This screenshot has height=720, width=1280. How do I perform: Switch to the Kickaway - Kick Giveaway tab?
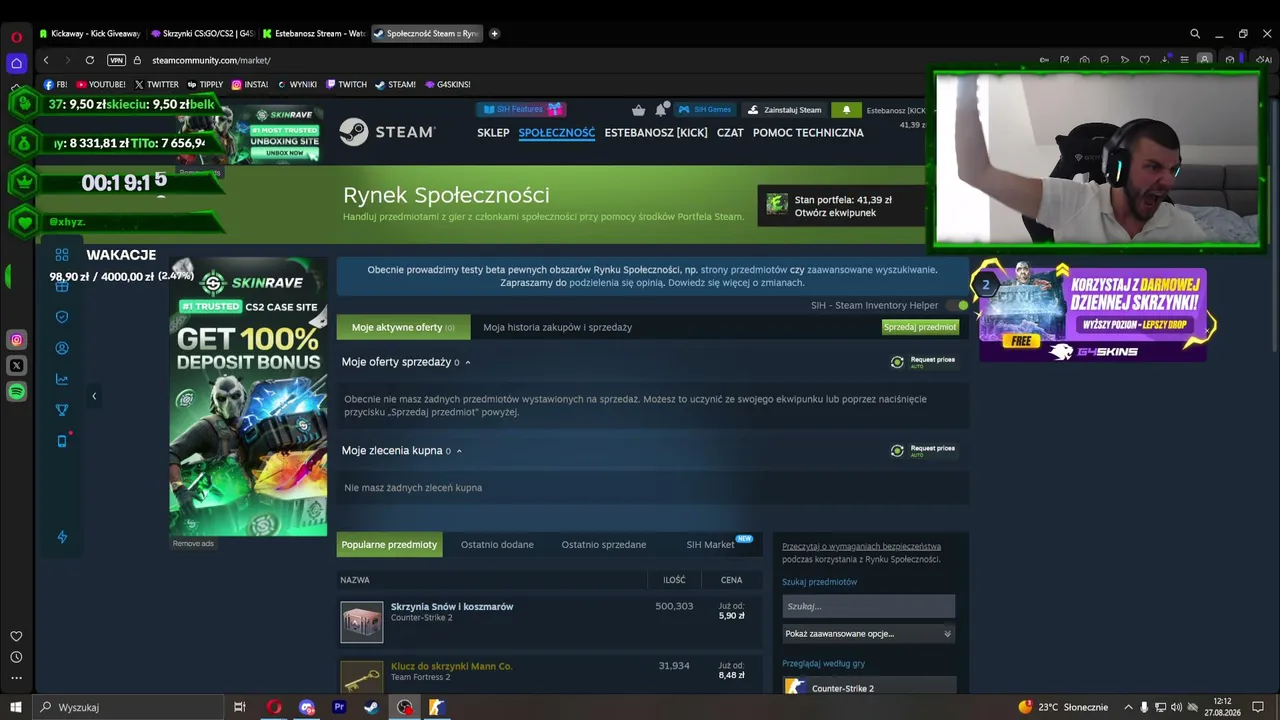(x=91, y=33)
